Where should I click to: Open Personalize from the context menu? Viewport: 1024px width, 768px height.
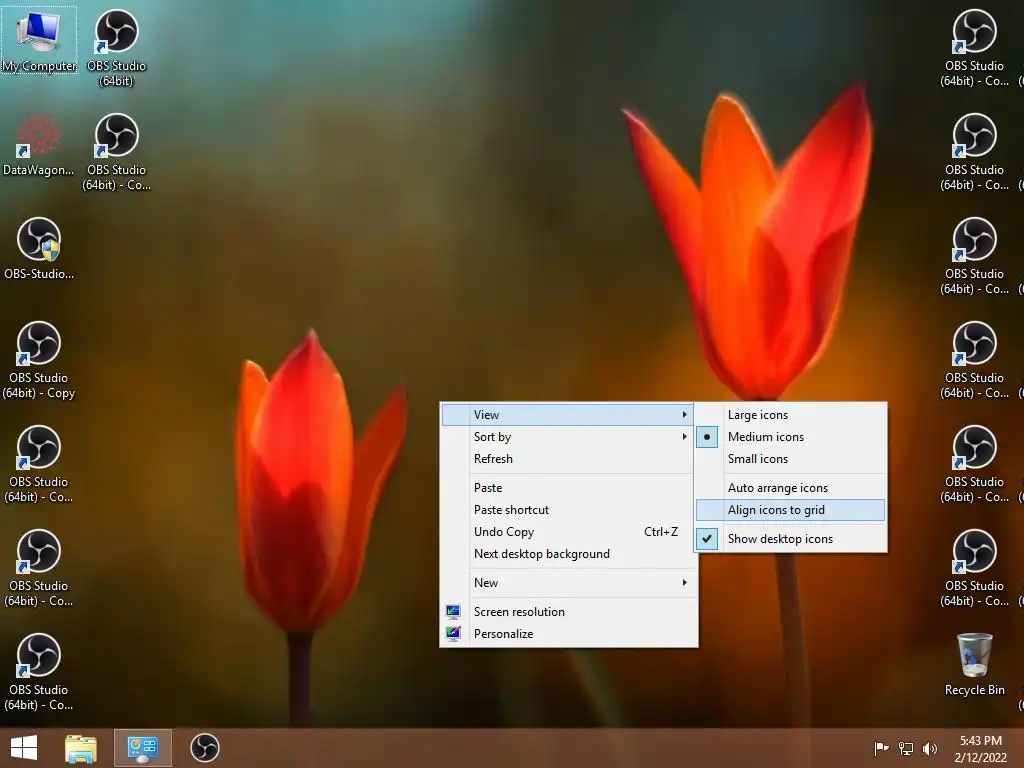[567, 634]
